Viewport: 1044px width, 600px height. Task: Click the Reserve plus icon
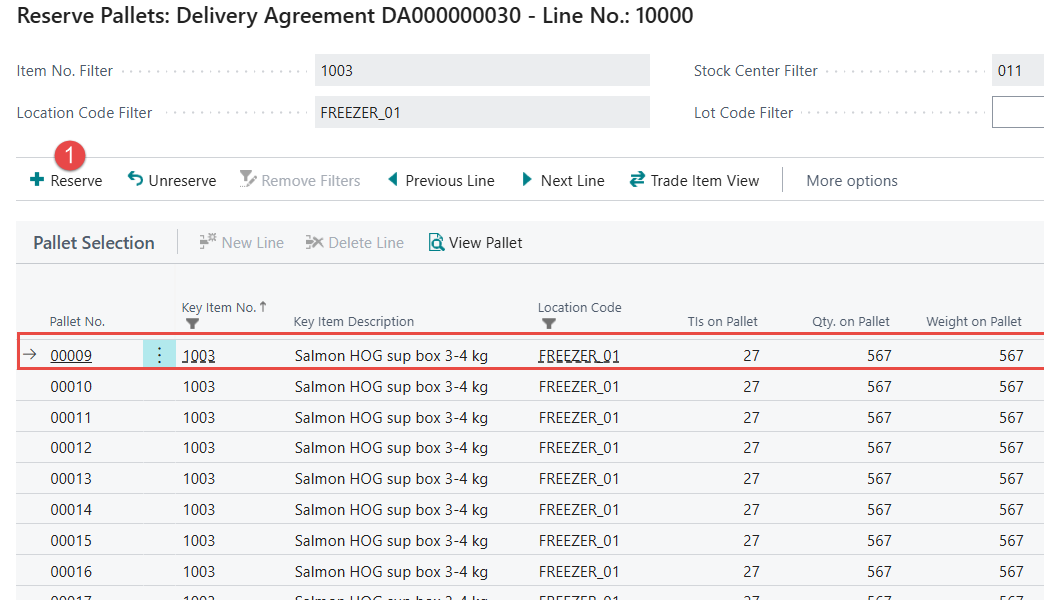click(x=37, y=180)
